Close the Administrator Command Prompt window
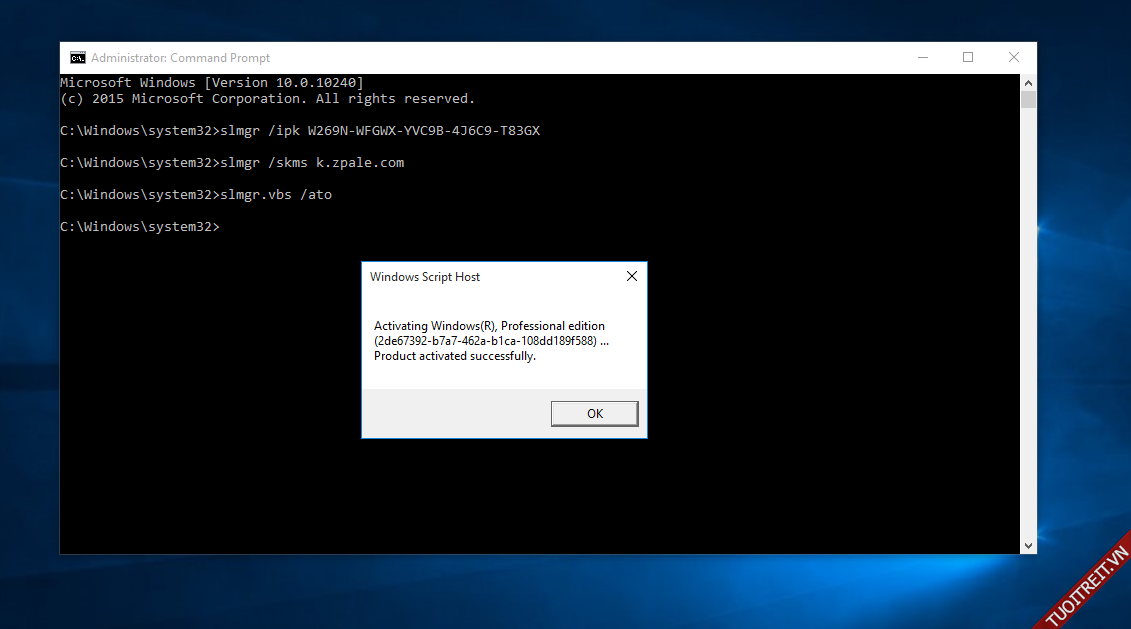 click(x=1013, y=58)
